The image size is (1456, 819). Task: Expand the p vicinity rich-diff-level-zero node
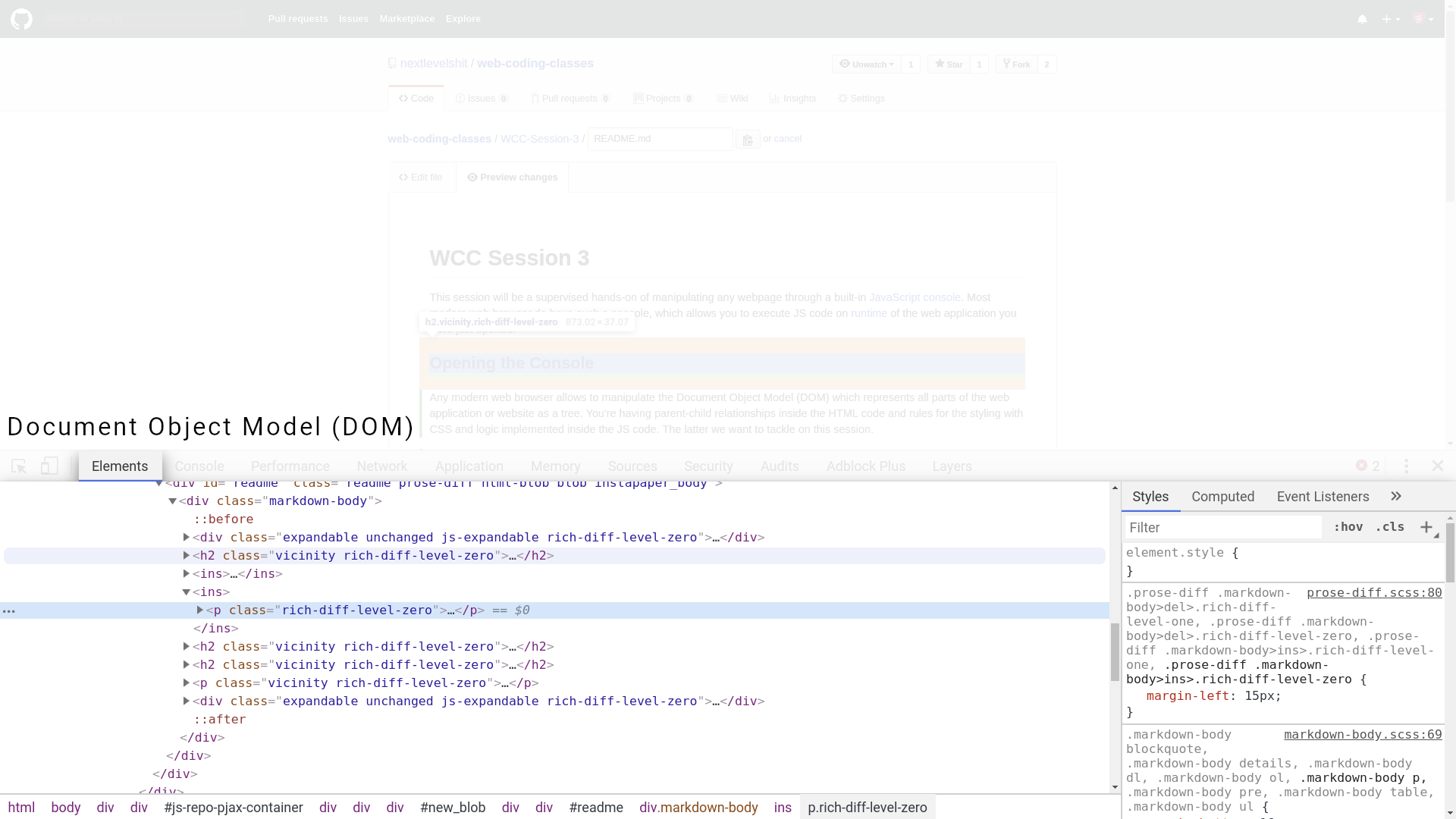pos(186,683)
